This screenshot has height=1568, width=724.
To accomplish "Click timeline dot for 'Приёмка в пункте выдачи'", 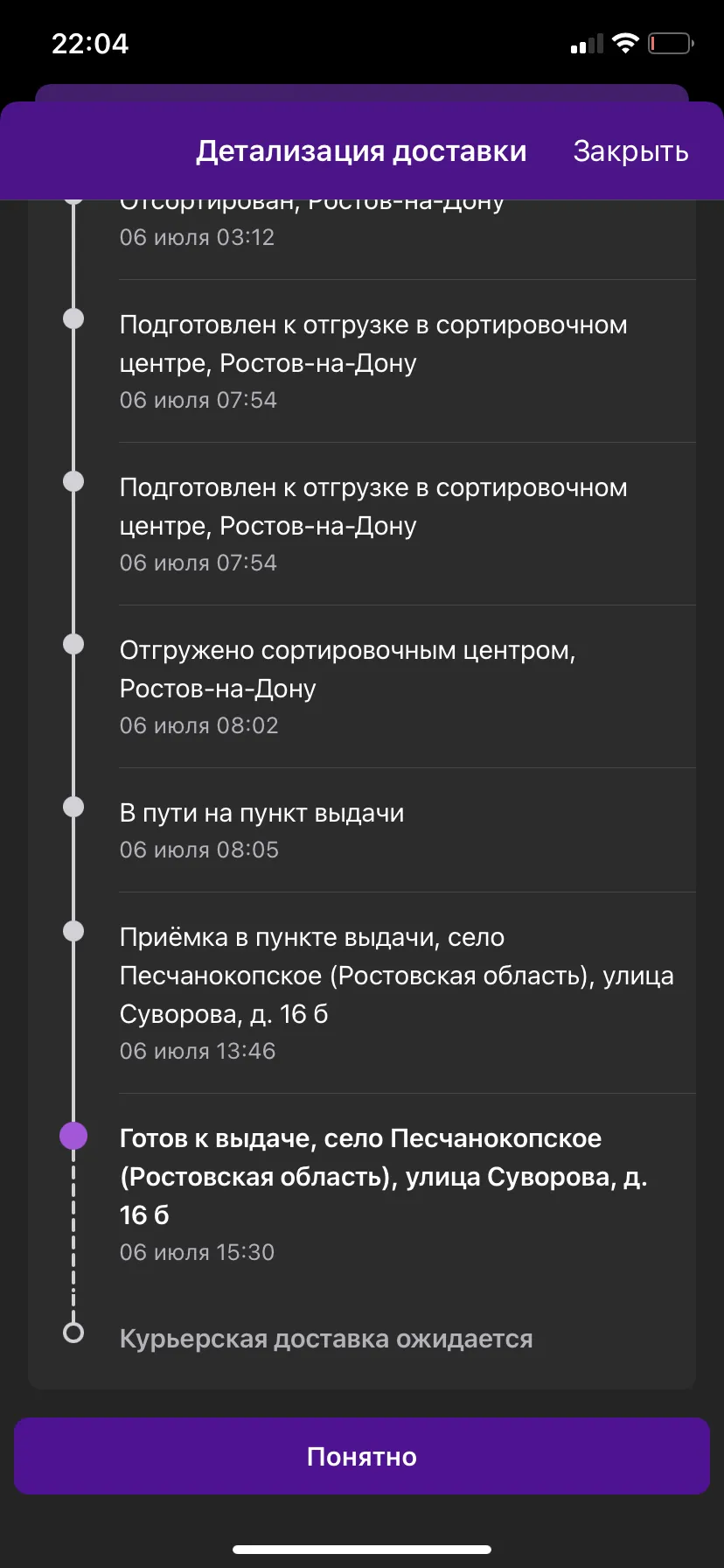I will (73, 931).
